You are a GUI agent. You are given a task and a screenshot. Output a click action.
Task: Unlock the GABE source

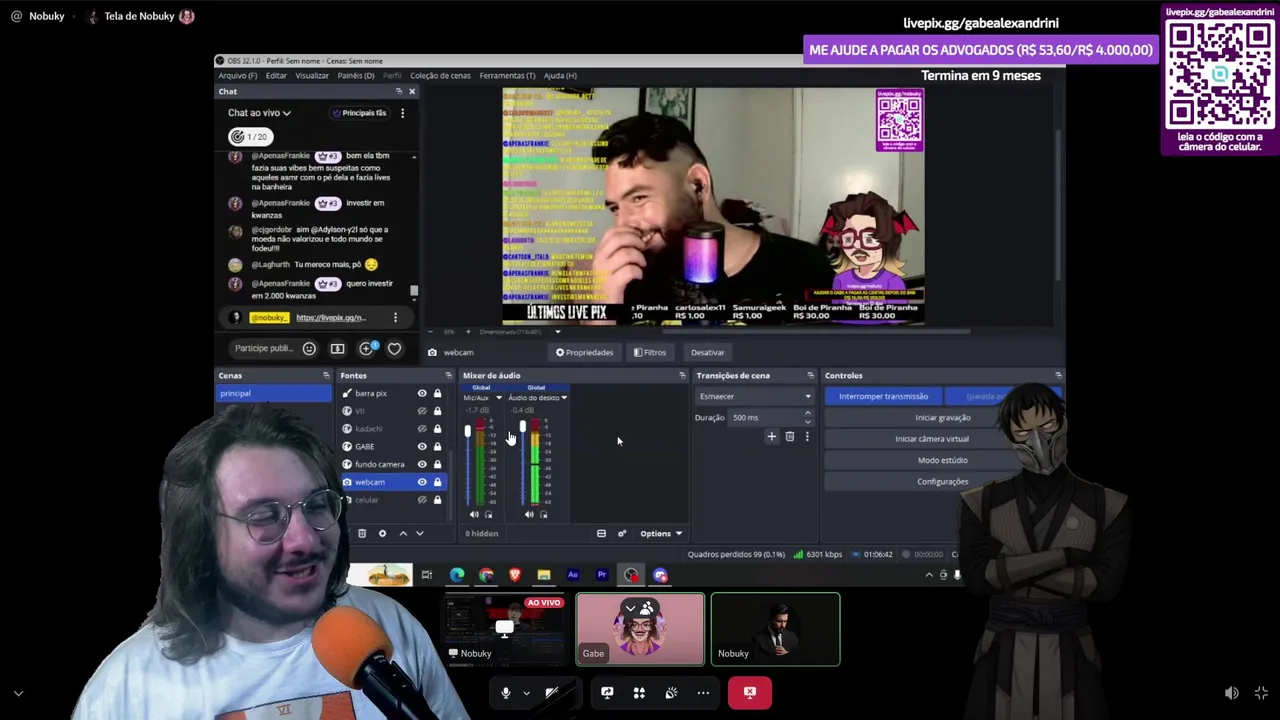coord(437,446)
